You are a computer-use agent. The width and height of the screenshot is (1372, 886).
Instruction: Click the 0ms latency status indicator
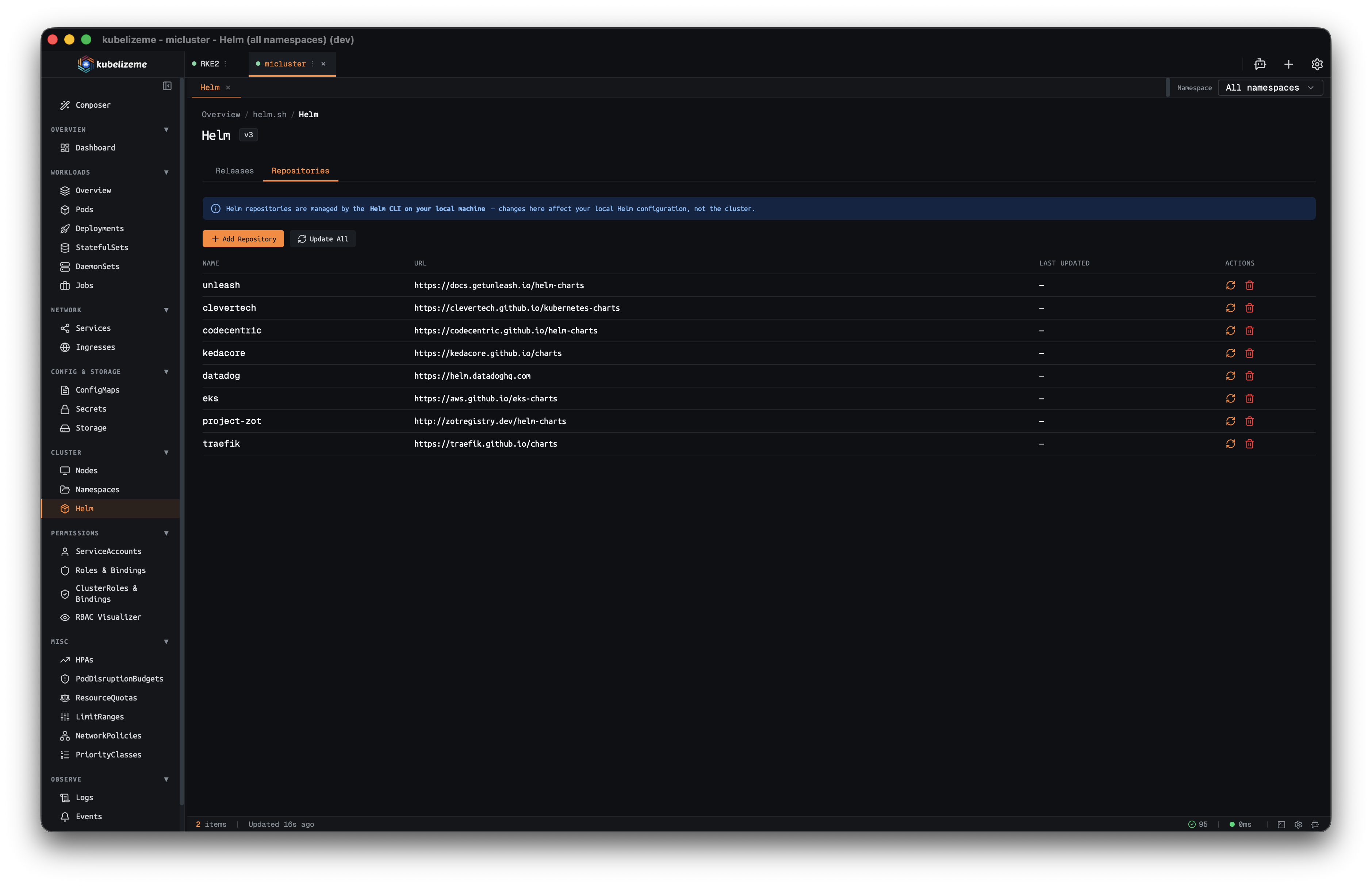point(1240,824)
